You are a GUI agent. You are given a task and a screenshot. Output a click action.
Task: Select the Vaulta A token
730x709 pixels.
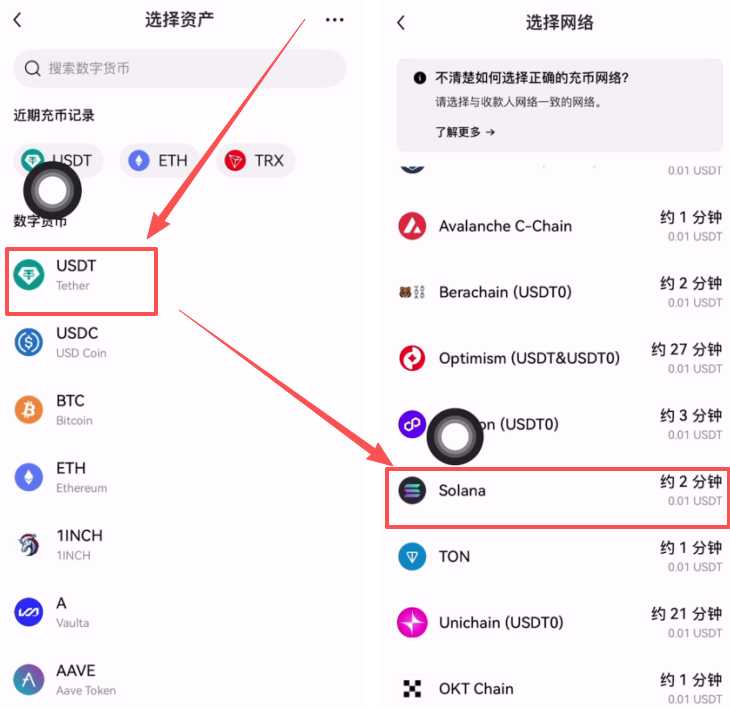[x=179, y=613]
